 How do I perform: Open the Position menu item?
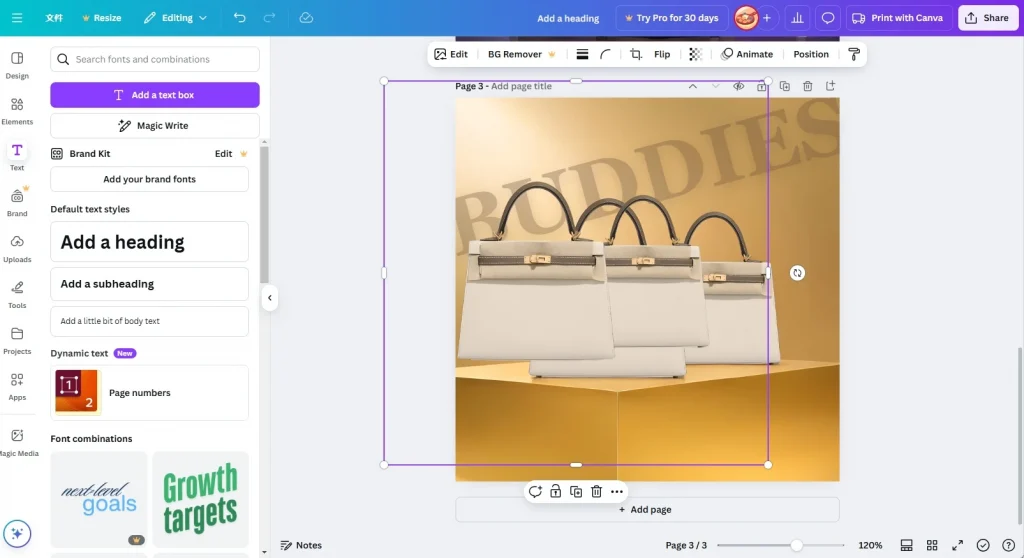click(811, 54)
